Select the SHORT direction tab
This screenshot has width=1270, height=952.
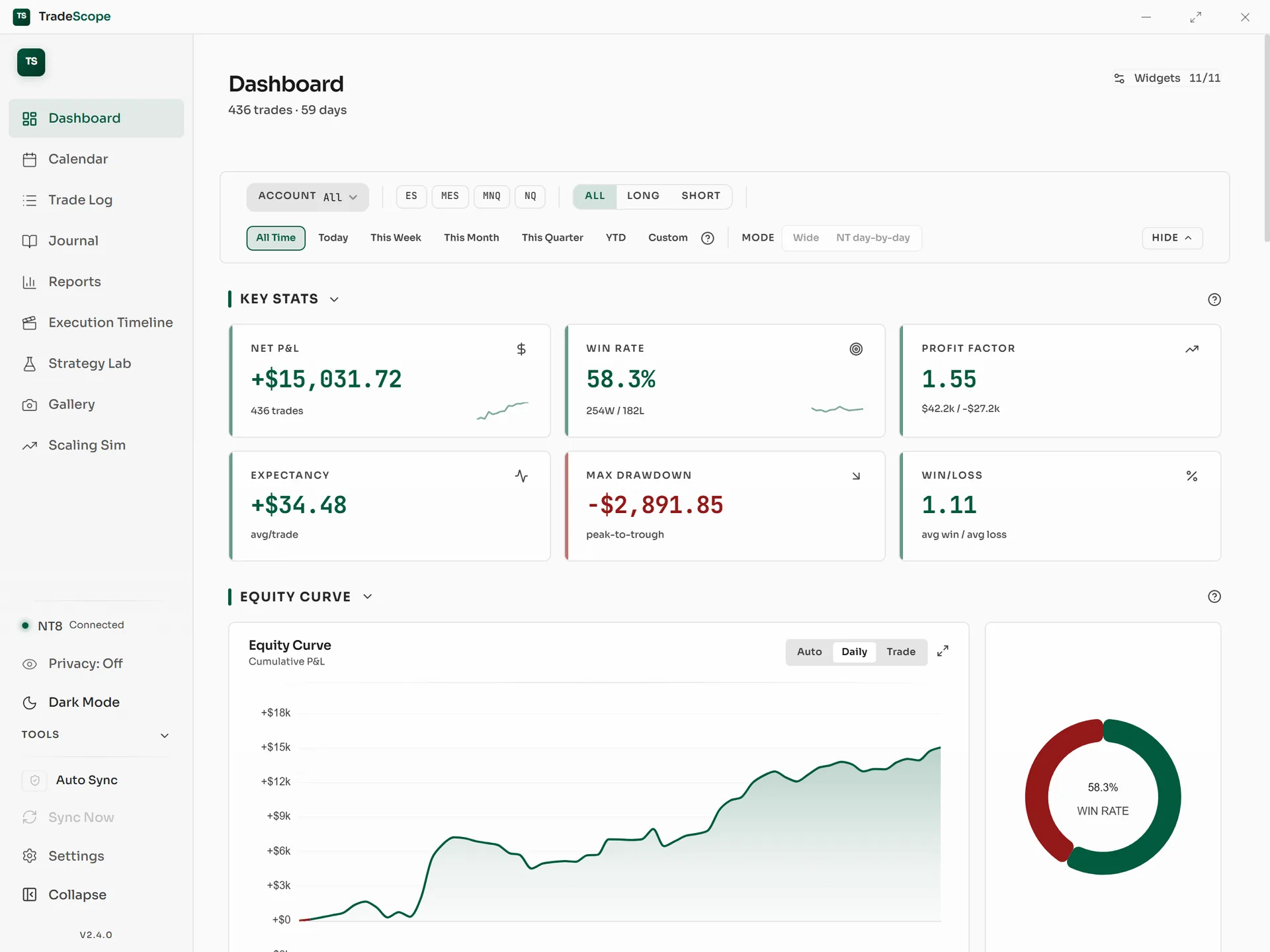(700, 196)
